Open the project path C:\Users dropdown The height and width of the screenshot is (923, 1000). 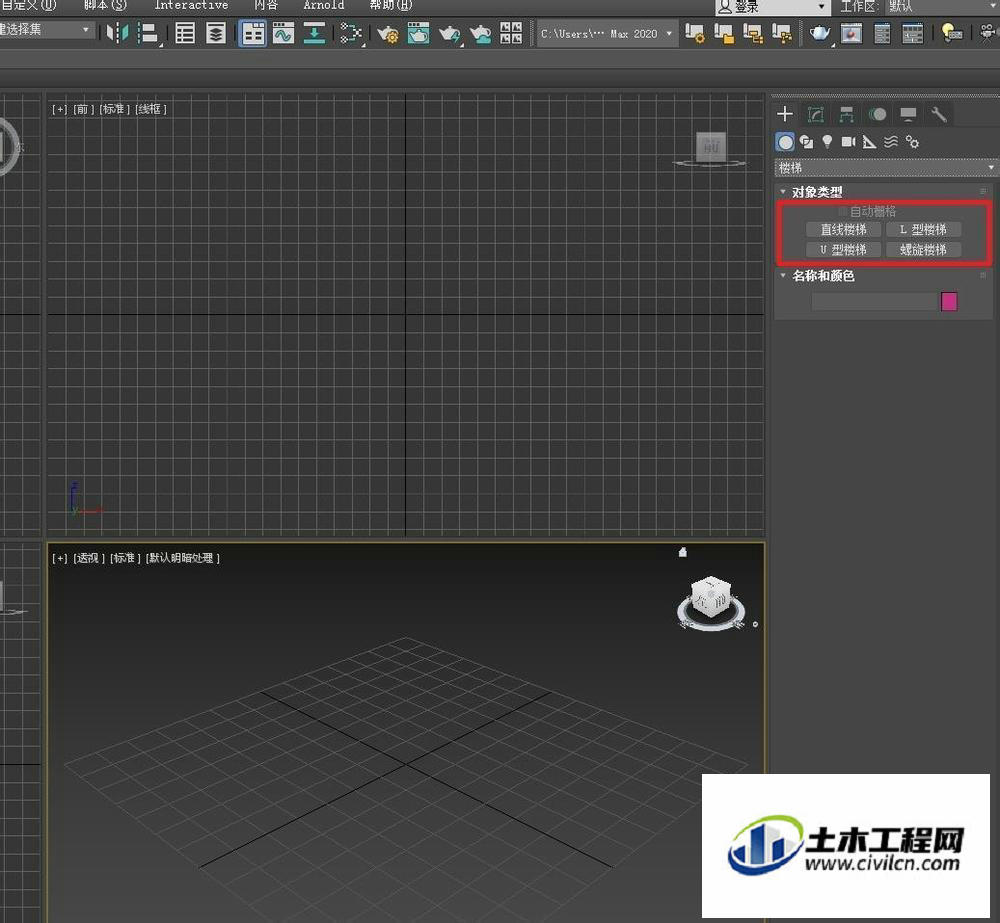coord(605,33)
